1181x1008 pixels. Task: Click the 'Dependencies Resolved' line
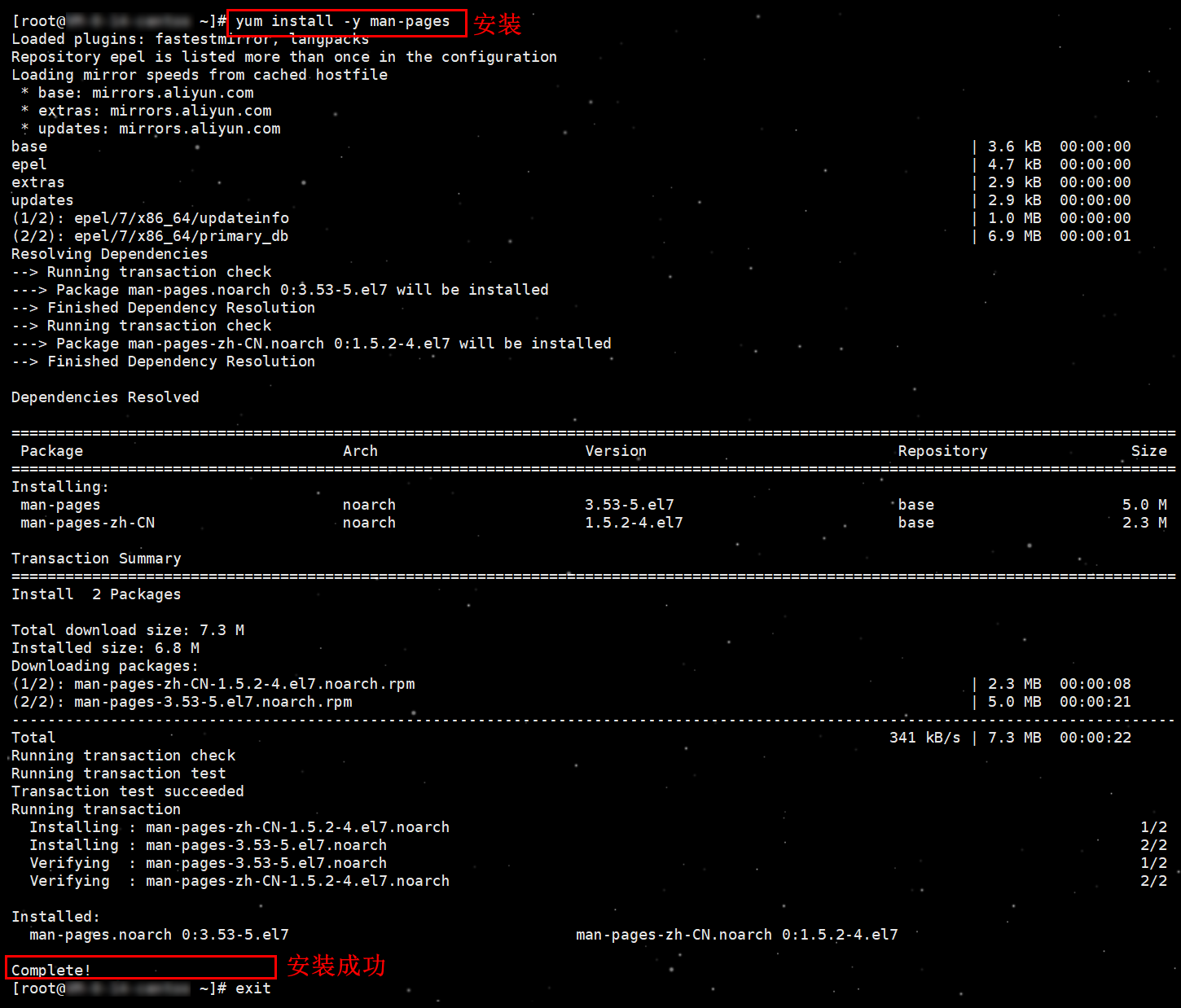(x=105, y=397)
